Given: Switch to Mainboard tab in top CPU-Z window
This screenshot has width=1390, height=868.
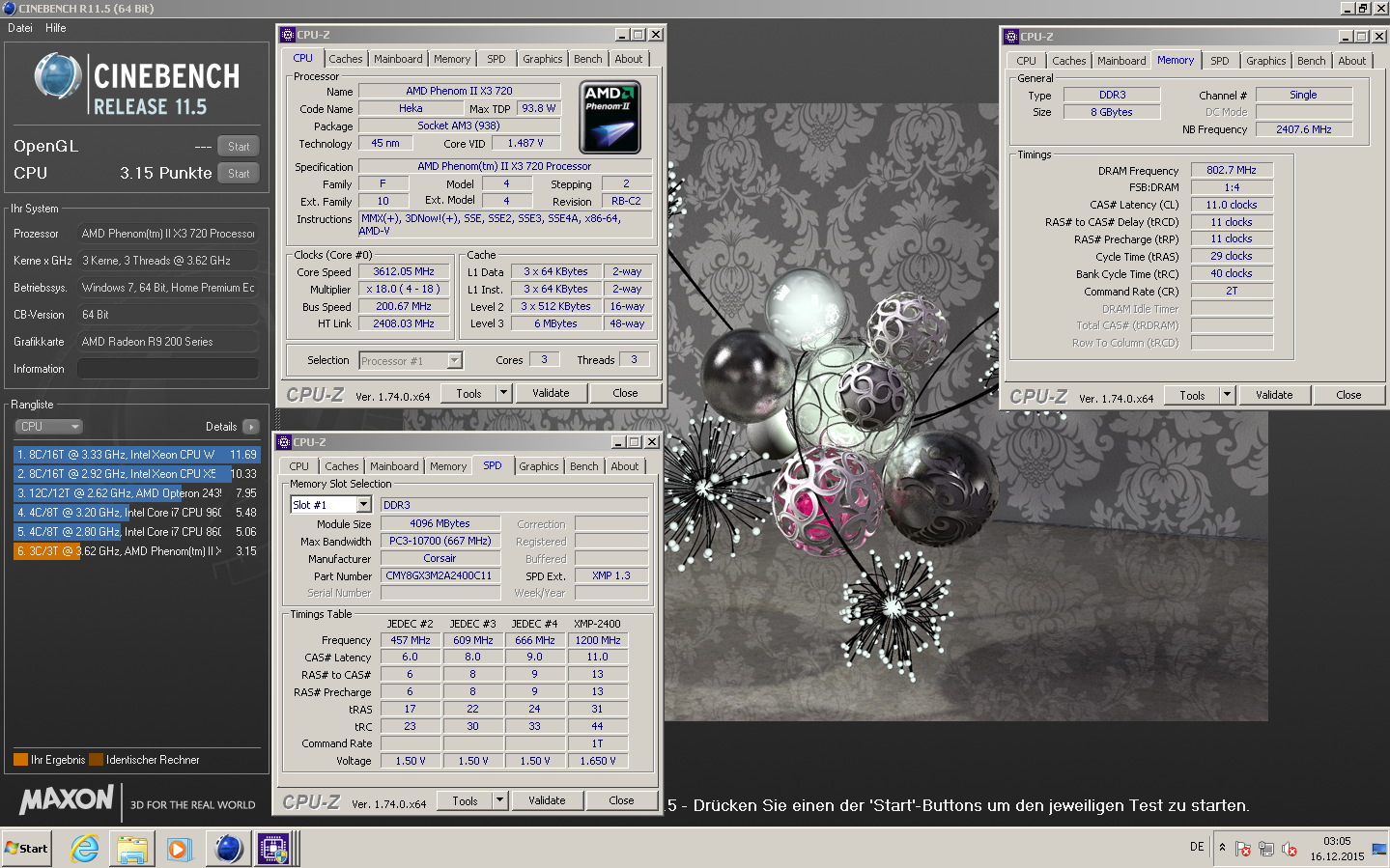Looking at the screenshot, I should [398, 59].
